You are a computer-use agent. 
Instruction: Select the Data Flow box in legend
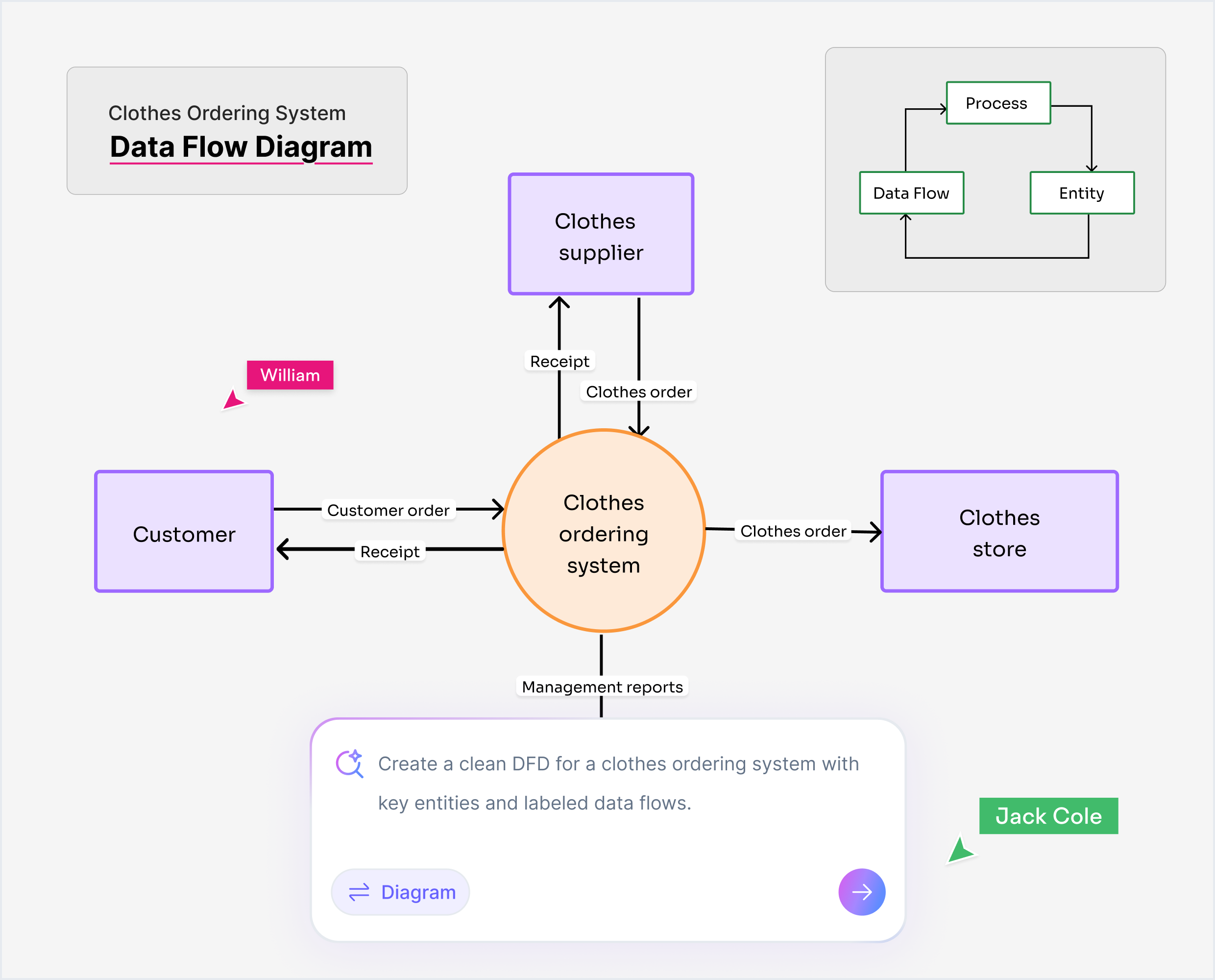(x=911, y=193)
